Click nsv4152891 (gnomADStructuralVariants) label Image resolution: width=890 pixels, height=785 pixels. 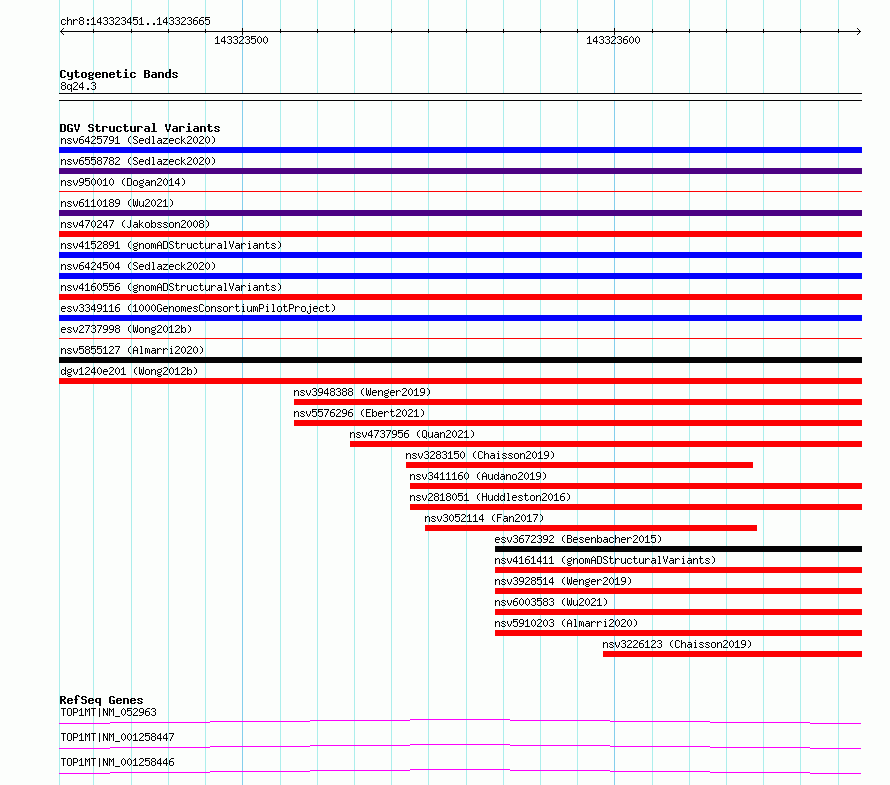171,245
